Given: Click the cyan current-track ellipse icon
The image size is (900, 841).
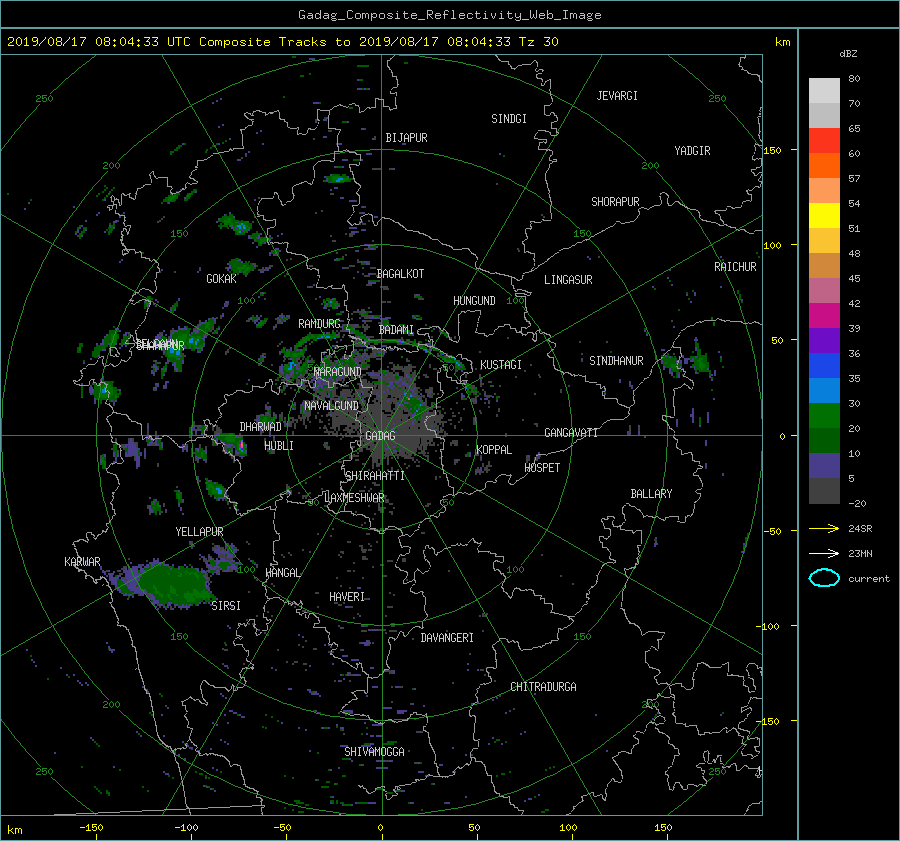Looking at the screenshot, I should pos(824,578).
